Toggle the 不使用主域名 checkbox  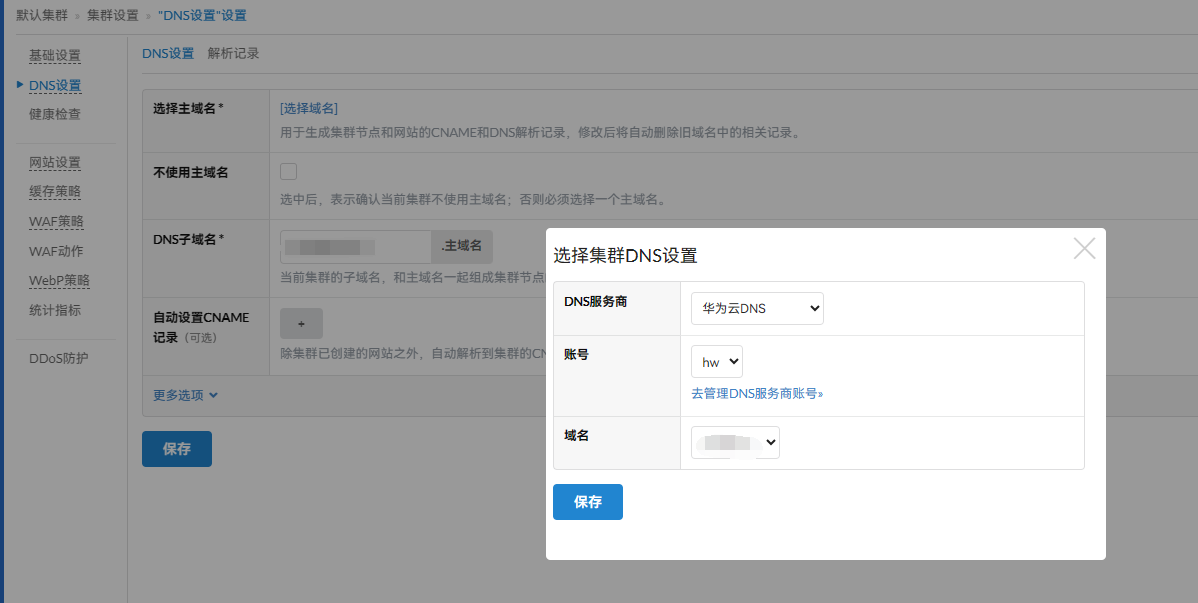point(289,171)
